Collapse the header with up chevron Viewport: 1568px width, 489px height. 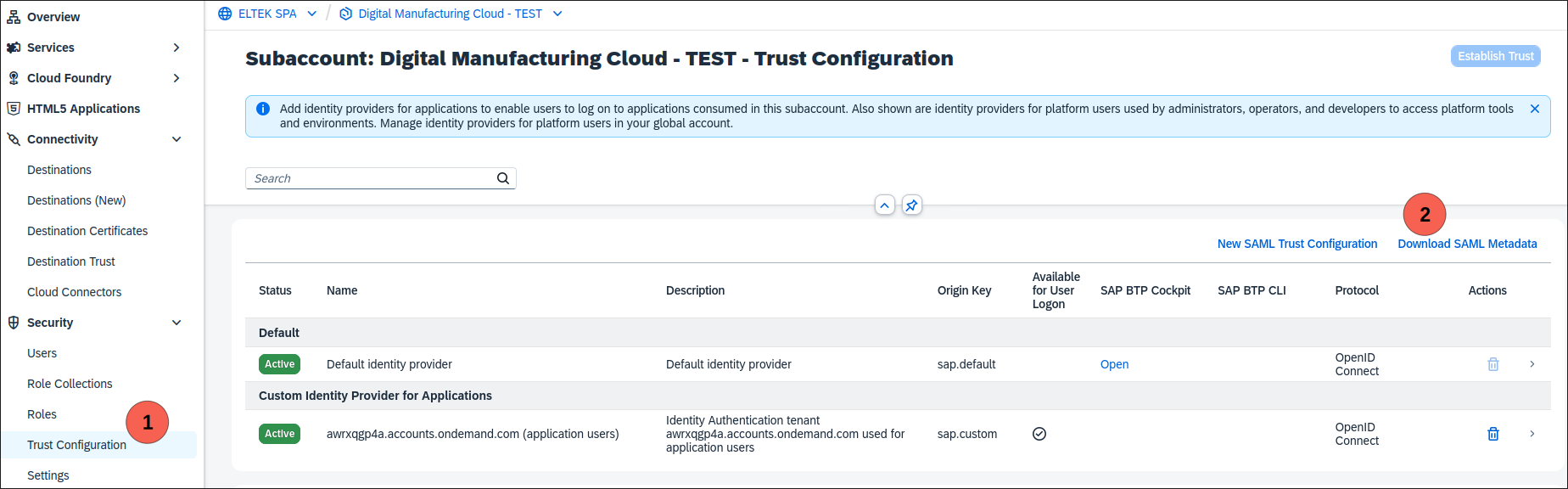pyautogui.click(x=884, y=205)
